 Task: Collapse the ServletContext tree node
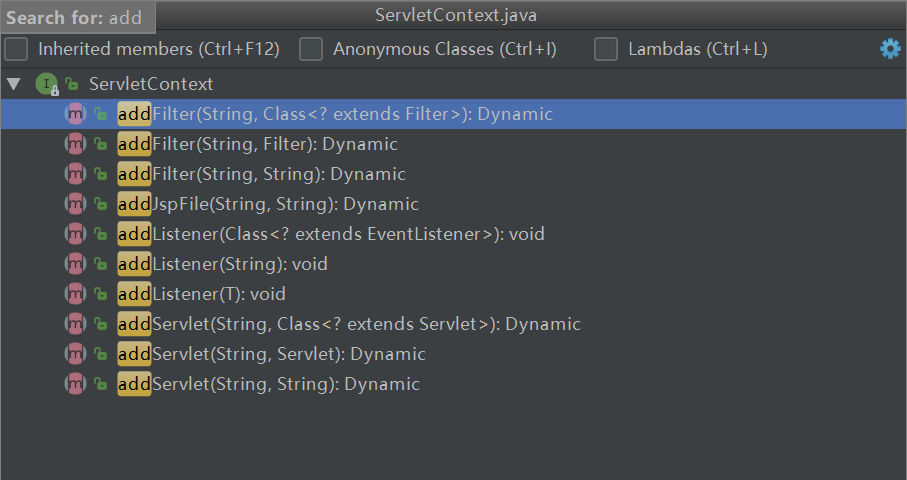click(x=13, y=84)
